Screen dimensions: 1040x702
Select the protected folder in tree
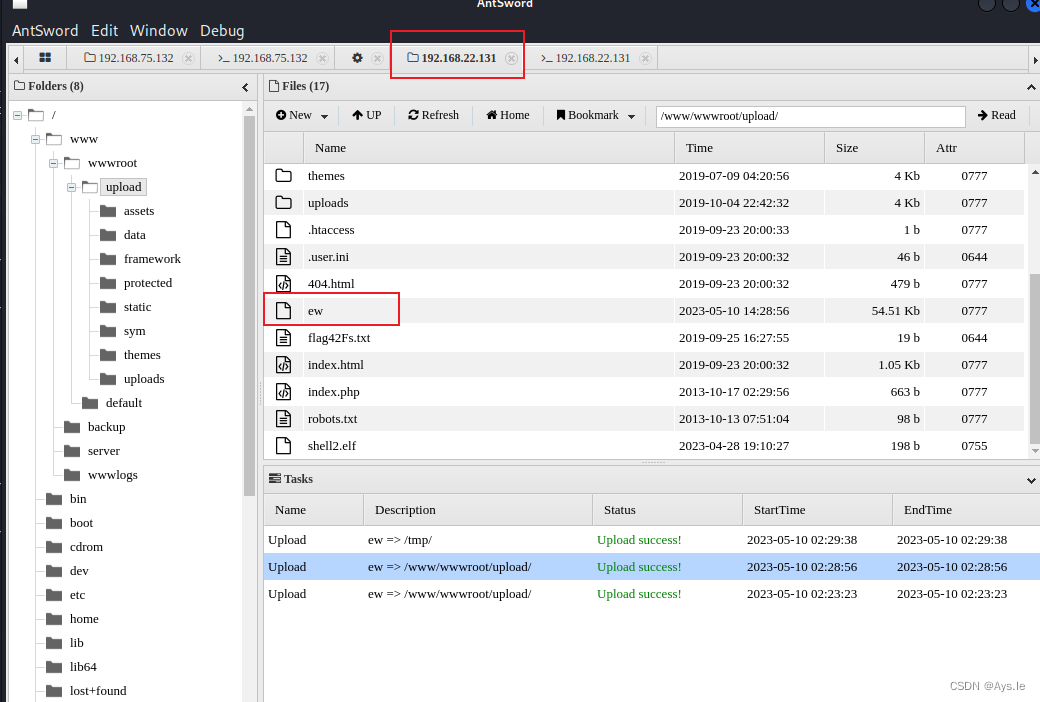coord(147,283)
